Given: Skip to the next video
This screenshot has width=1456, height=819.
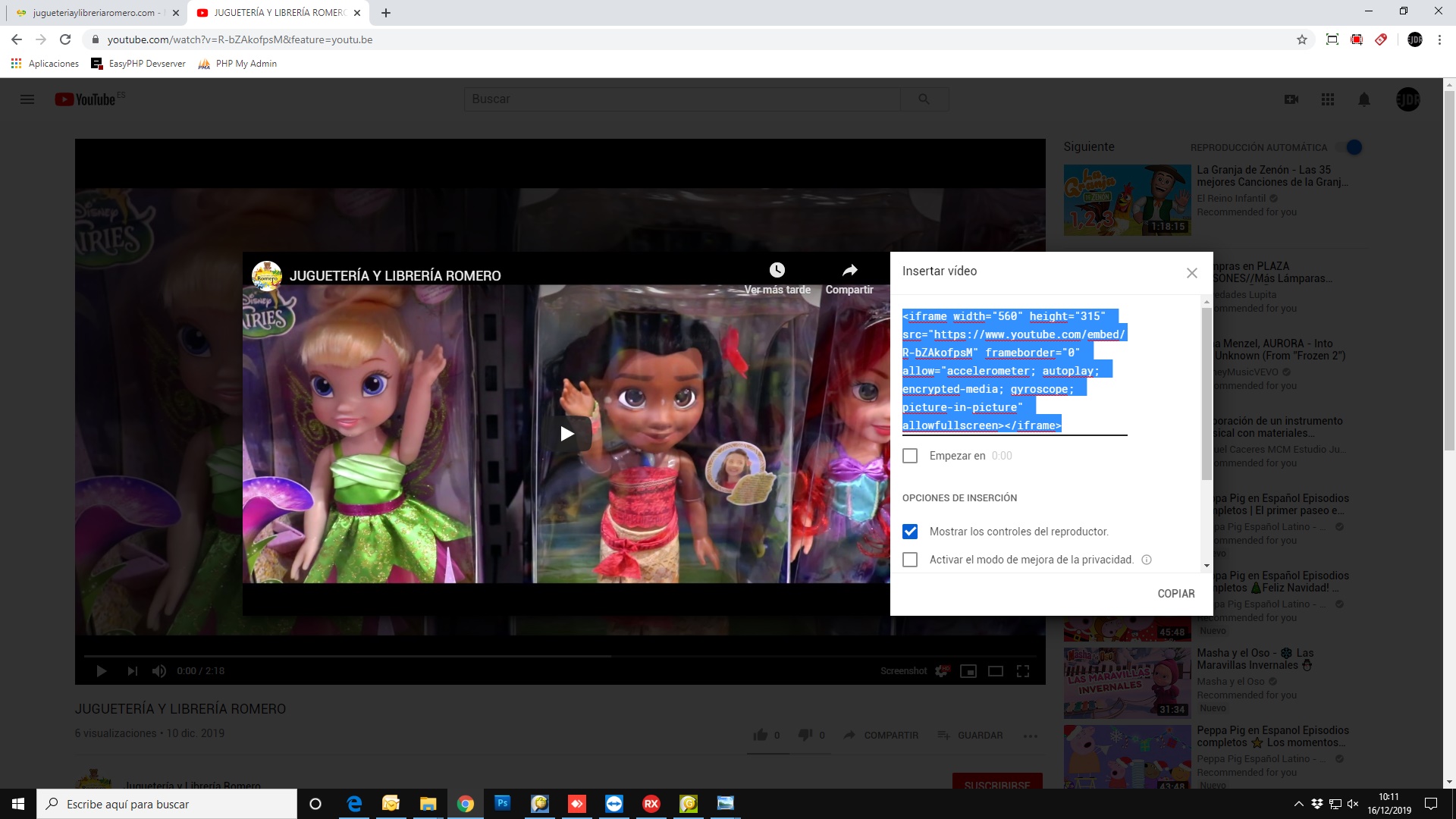Looking at the screenshot, I should [133, 671].
